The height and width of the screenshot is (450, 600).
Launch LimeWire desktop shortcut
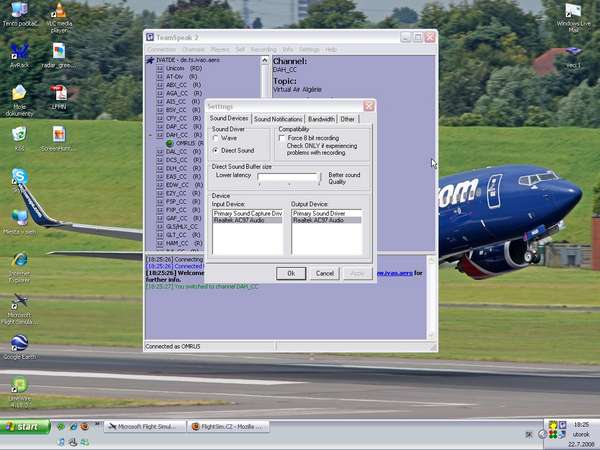click(20, 385)
